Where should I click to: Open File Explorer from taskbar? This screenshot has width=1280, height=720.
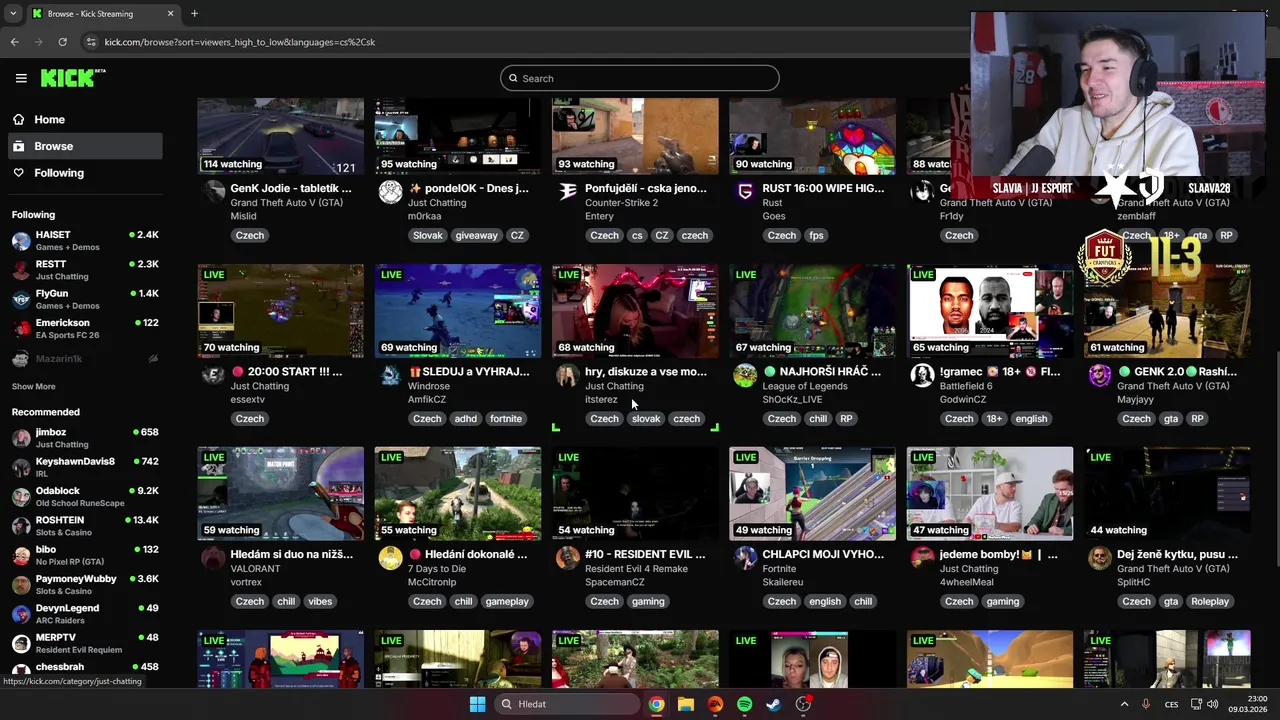pyautogui.click(x=685, y=704)
